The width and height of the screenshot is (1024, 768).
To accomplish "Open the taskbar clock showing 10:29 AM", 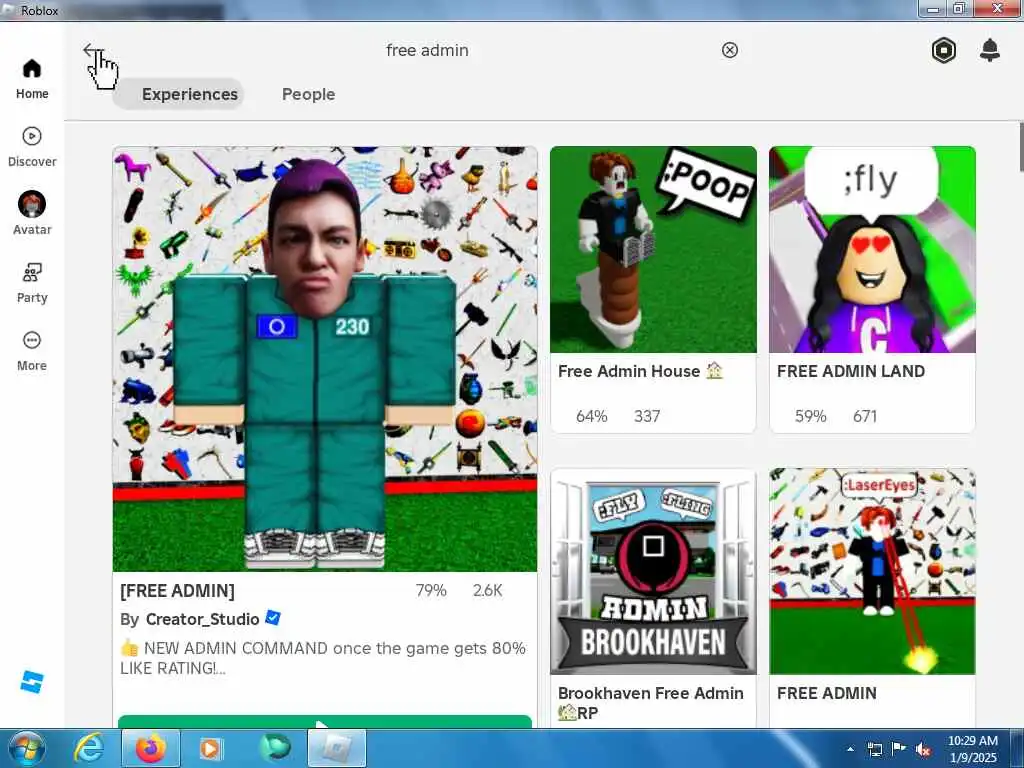I will coord(973,749).
